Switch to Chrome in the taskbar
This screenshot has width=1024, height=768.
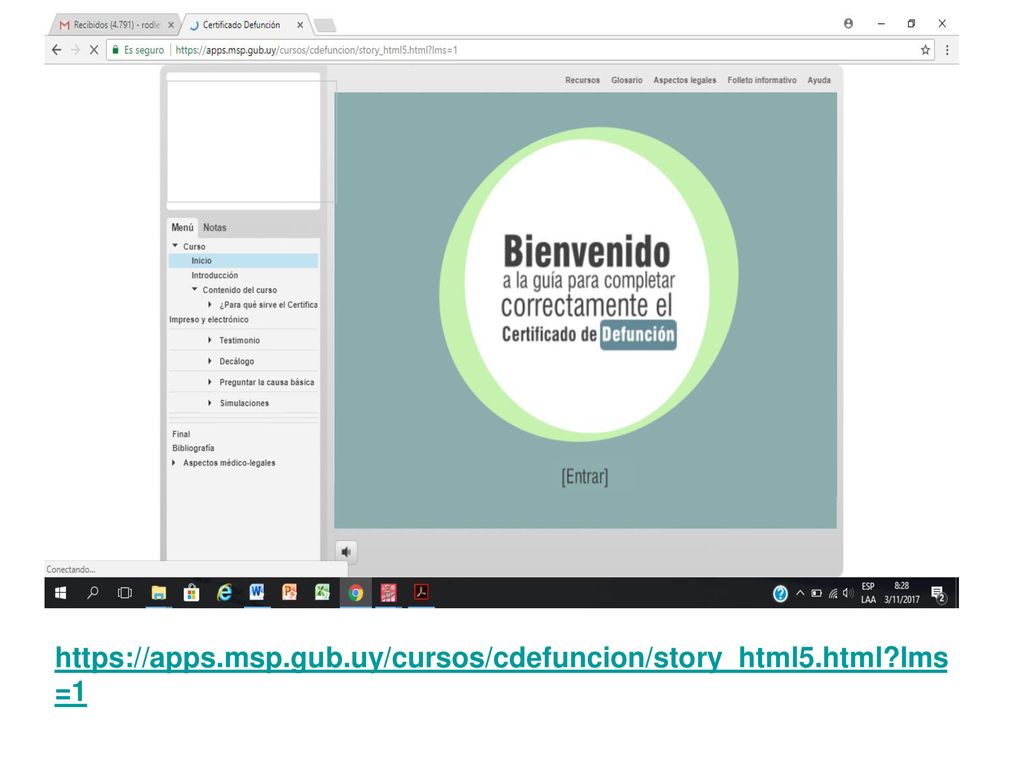point(355,592)
